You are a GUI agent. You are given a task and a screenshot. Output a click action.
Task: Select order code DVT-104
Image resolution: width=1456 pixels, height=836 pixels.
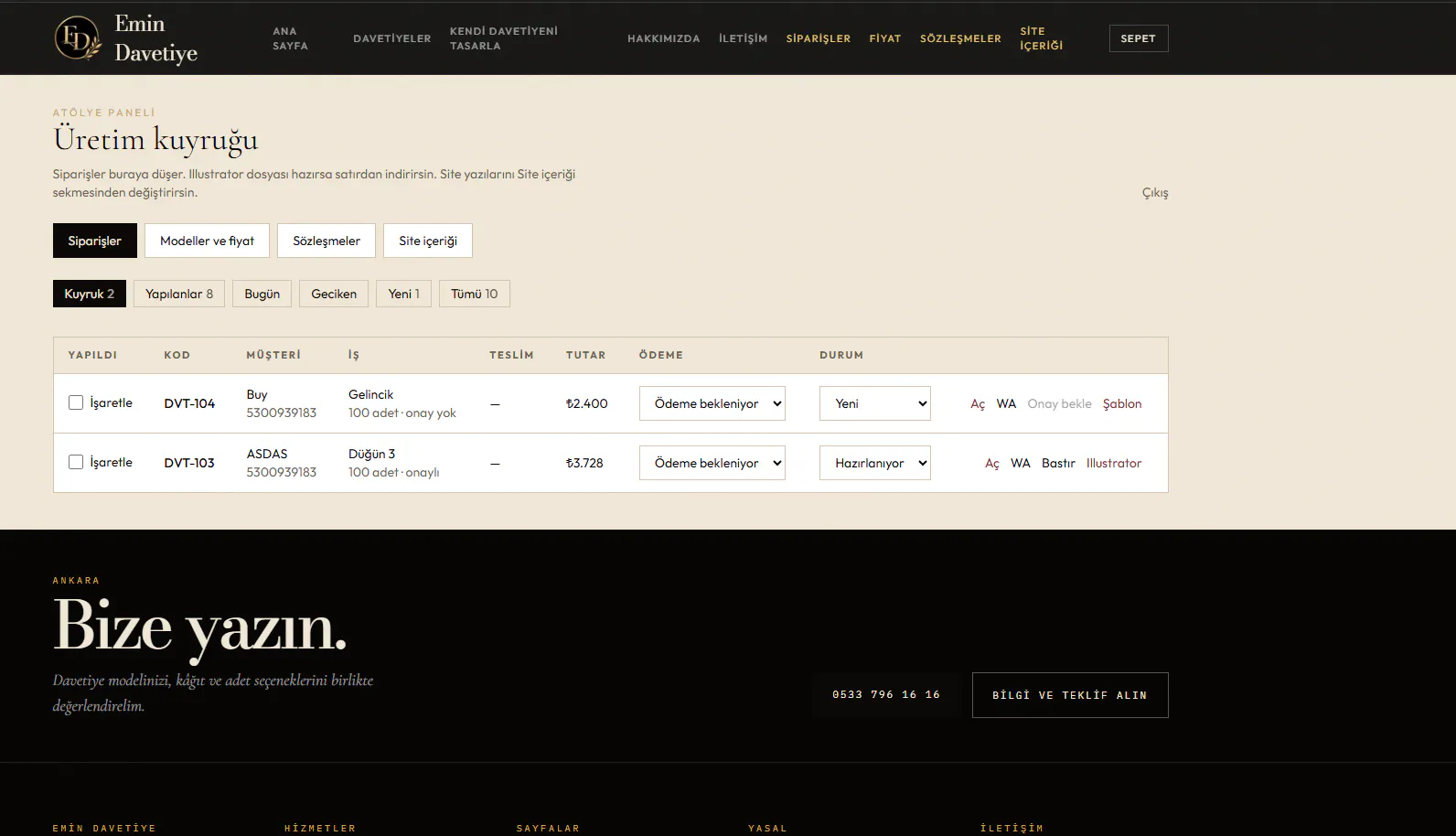click(189, 403)
